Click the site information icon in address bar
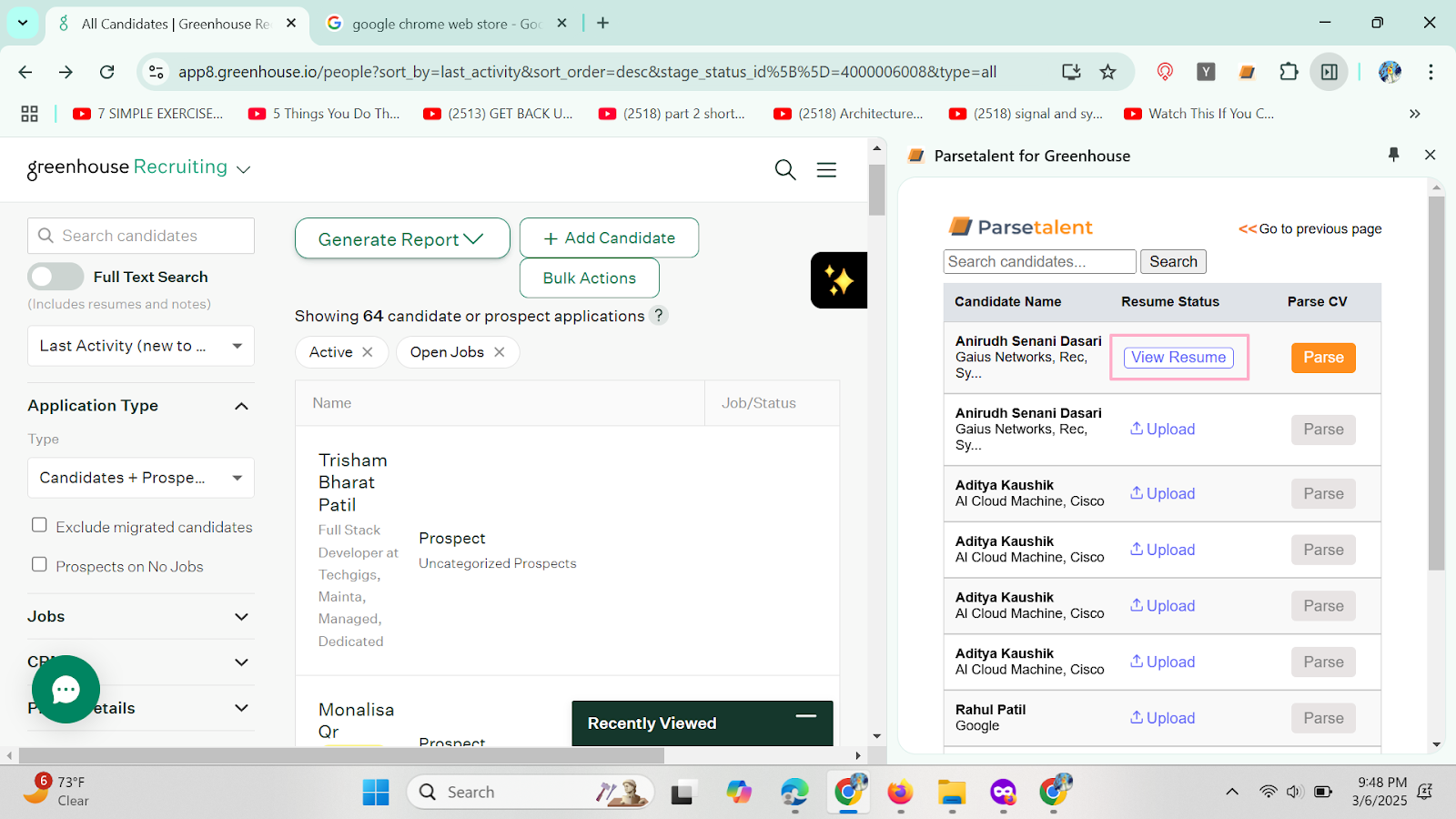Image resolution: width=1456 pixels, height=819 pixels. (157, 72)
